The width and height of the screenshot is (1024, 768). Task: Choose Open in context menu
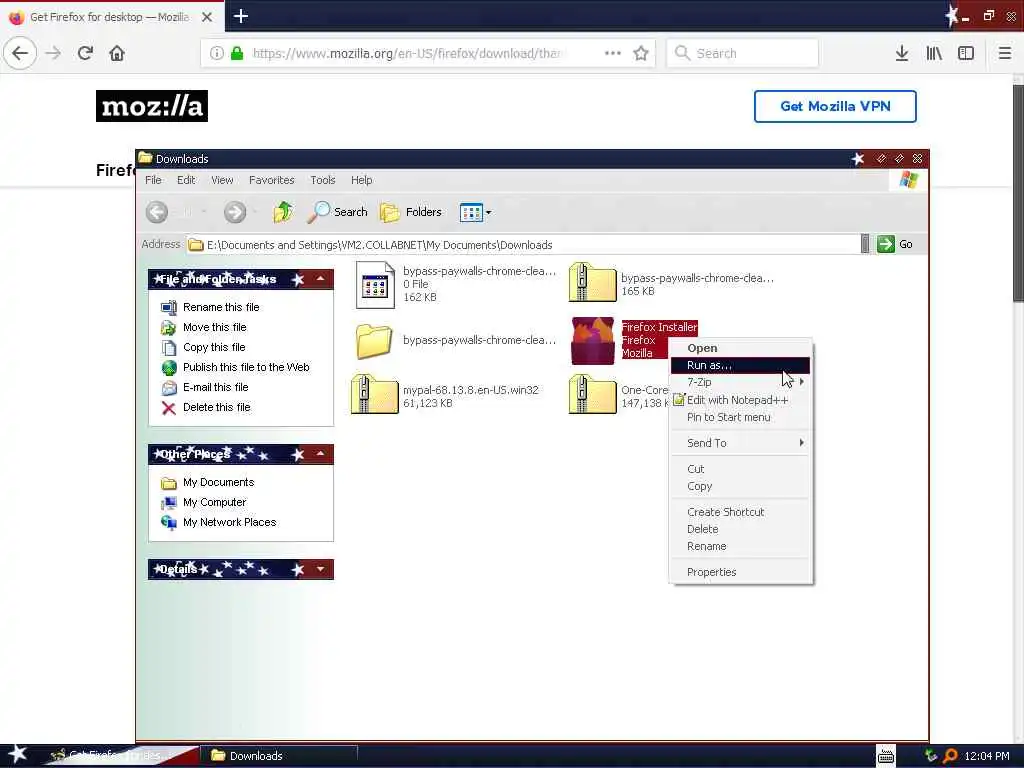pyautogui.click(x=741, y=348)
